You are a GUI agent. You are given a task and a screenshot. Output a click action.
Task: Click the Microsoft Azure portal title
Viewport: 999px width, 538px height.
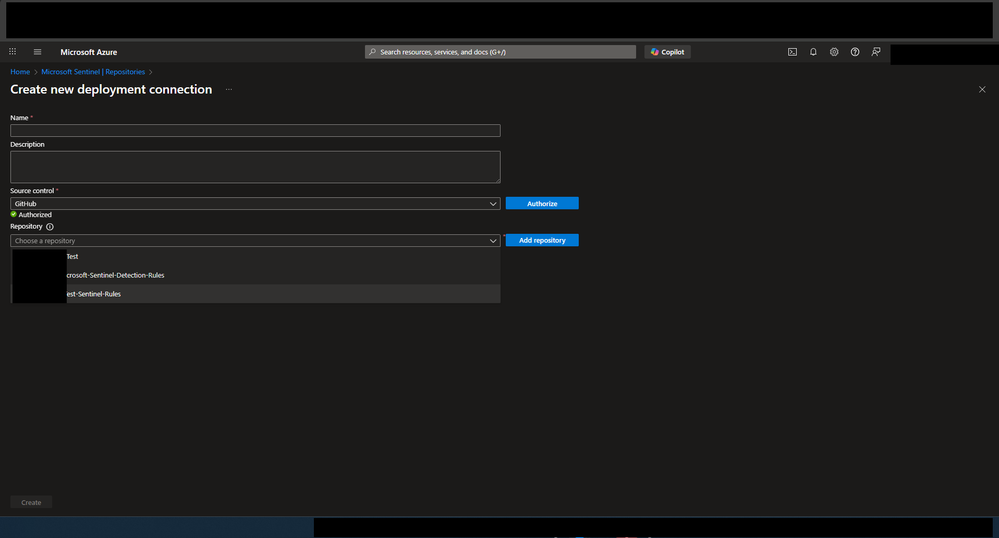[89, 52]
